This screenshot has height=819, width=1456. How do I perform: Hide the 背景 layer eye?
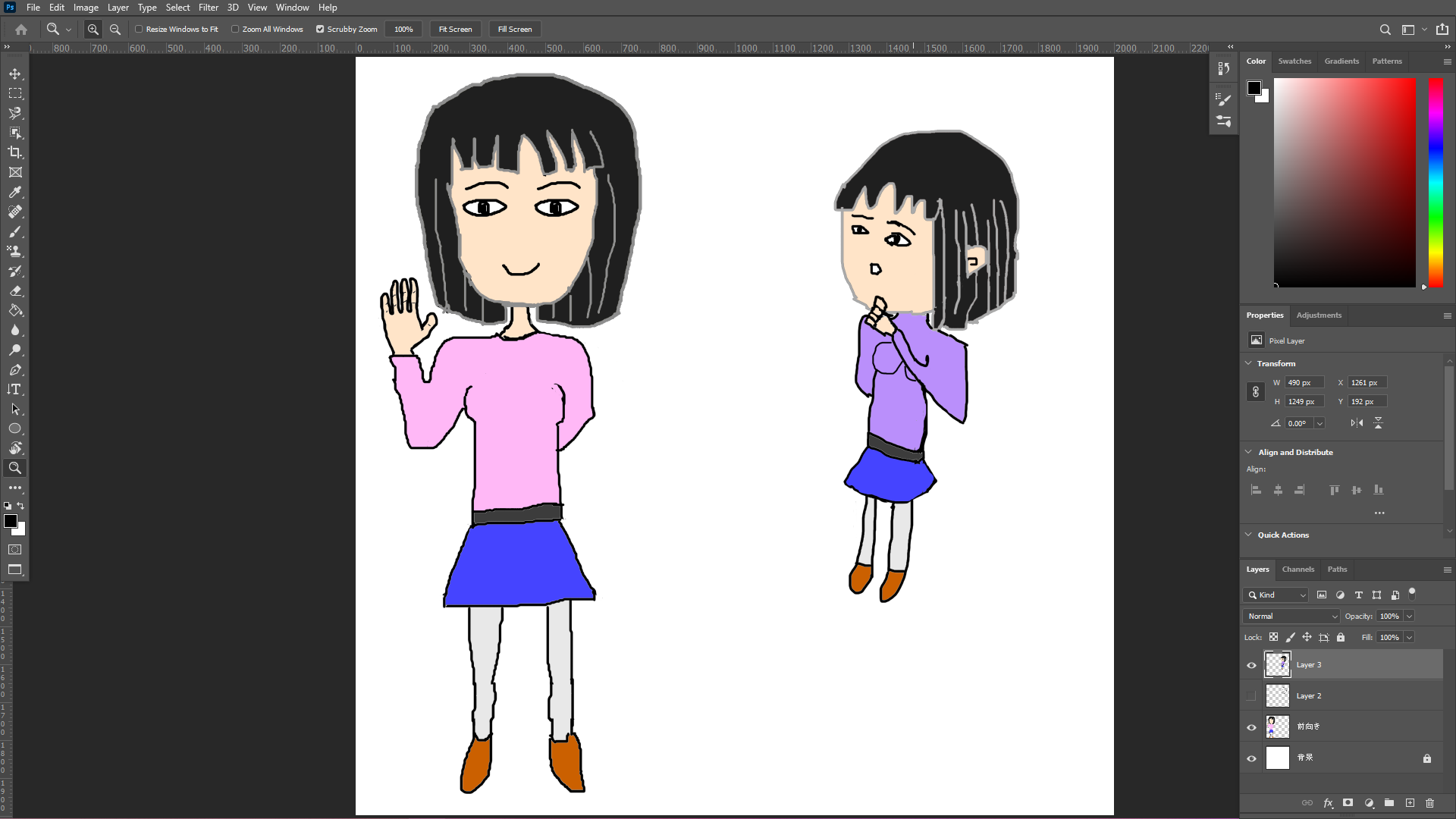1251,758
